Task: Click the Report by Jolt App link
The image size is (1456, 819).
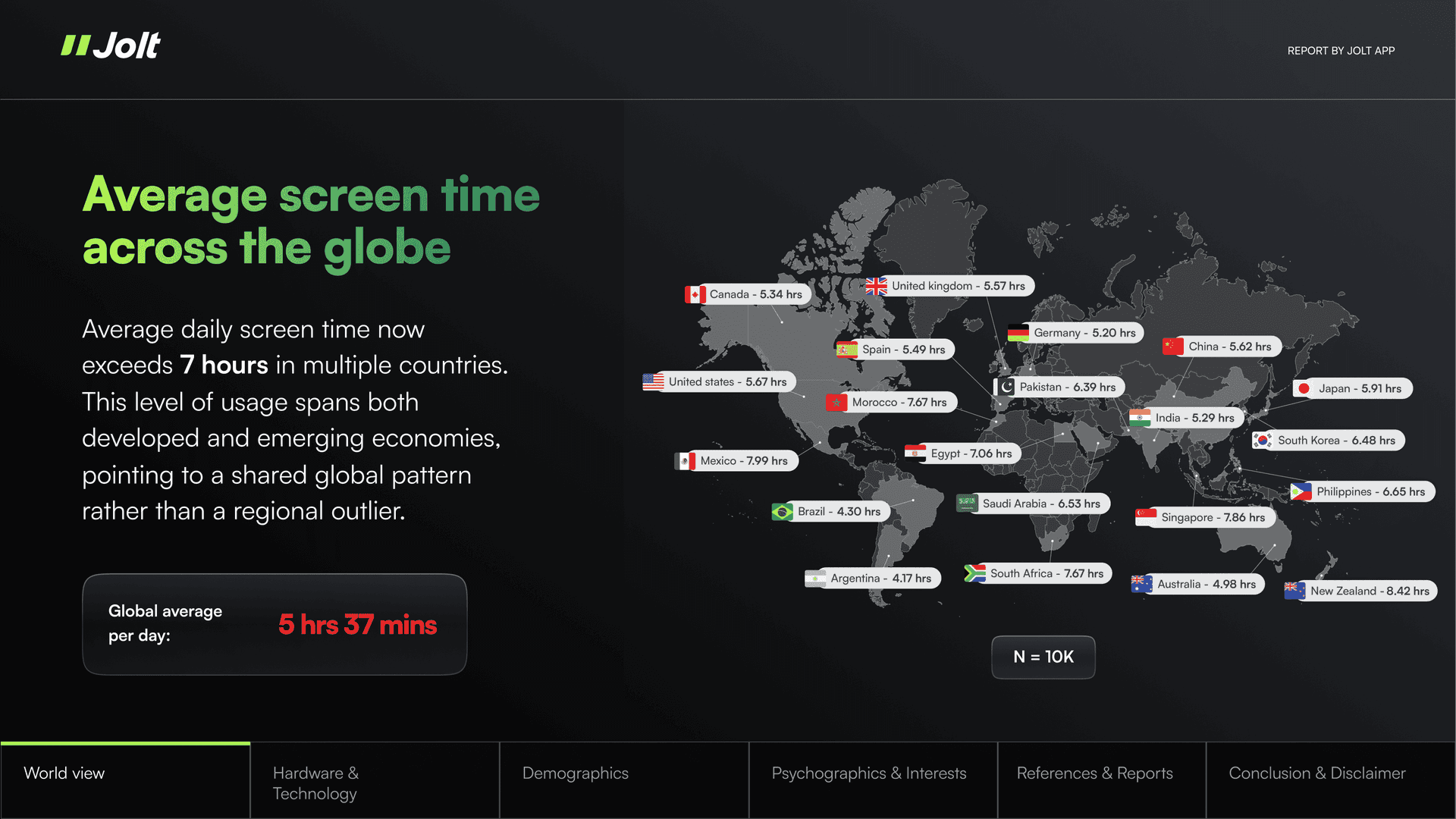Action: [x=1341, y=51]
